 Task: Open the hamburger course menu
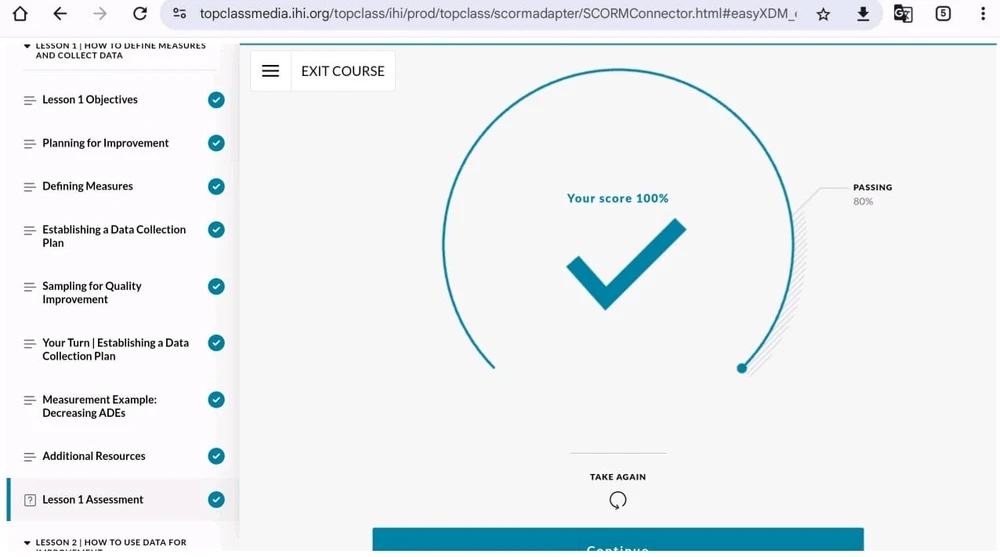pyautogui.click(x=270, y=71)
